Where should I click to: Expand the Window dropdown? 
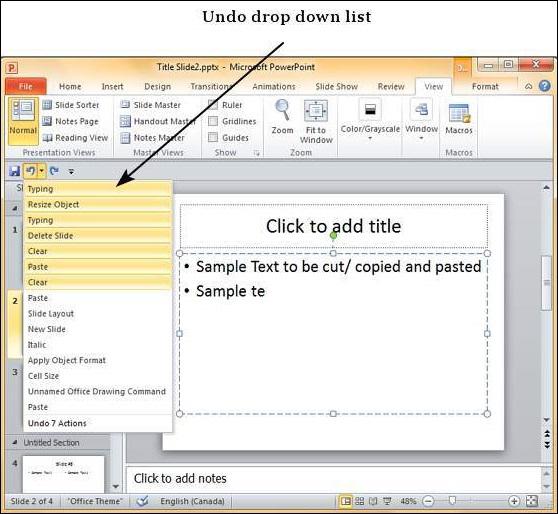tap(421, 138)
